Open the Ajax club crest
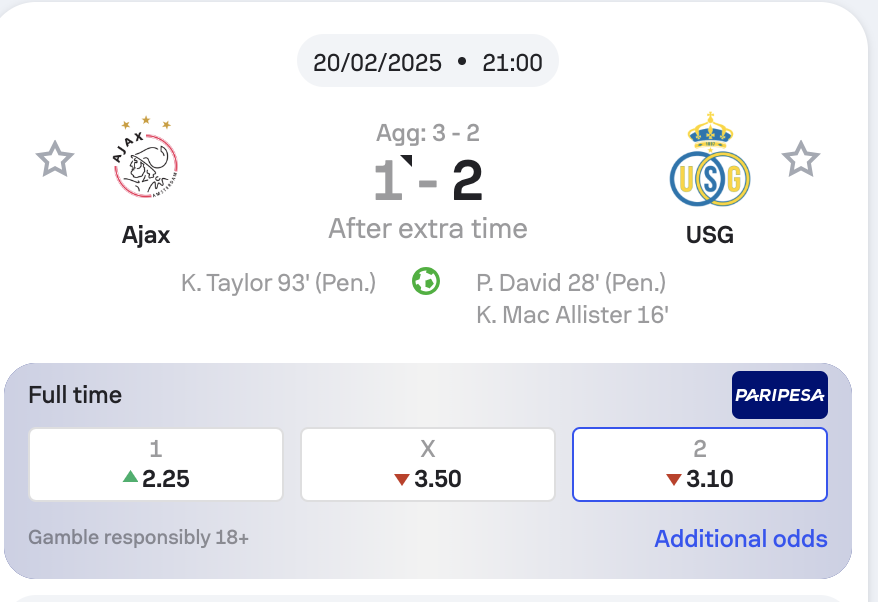Screen dimensions: 878x602 pyautogui.click(x=146, y=157)
